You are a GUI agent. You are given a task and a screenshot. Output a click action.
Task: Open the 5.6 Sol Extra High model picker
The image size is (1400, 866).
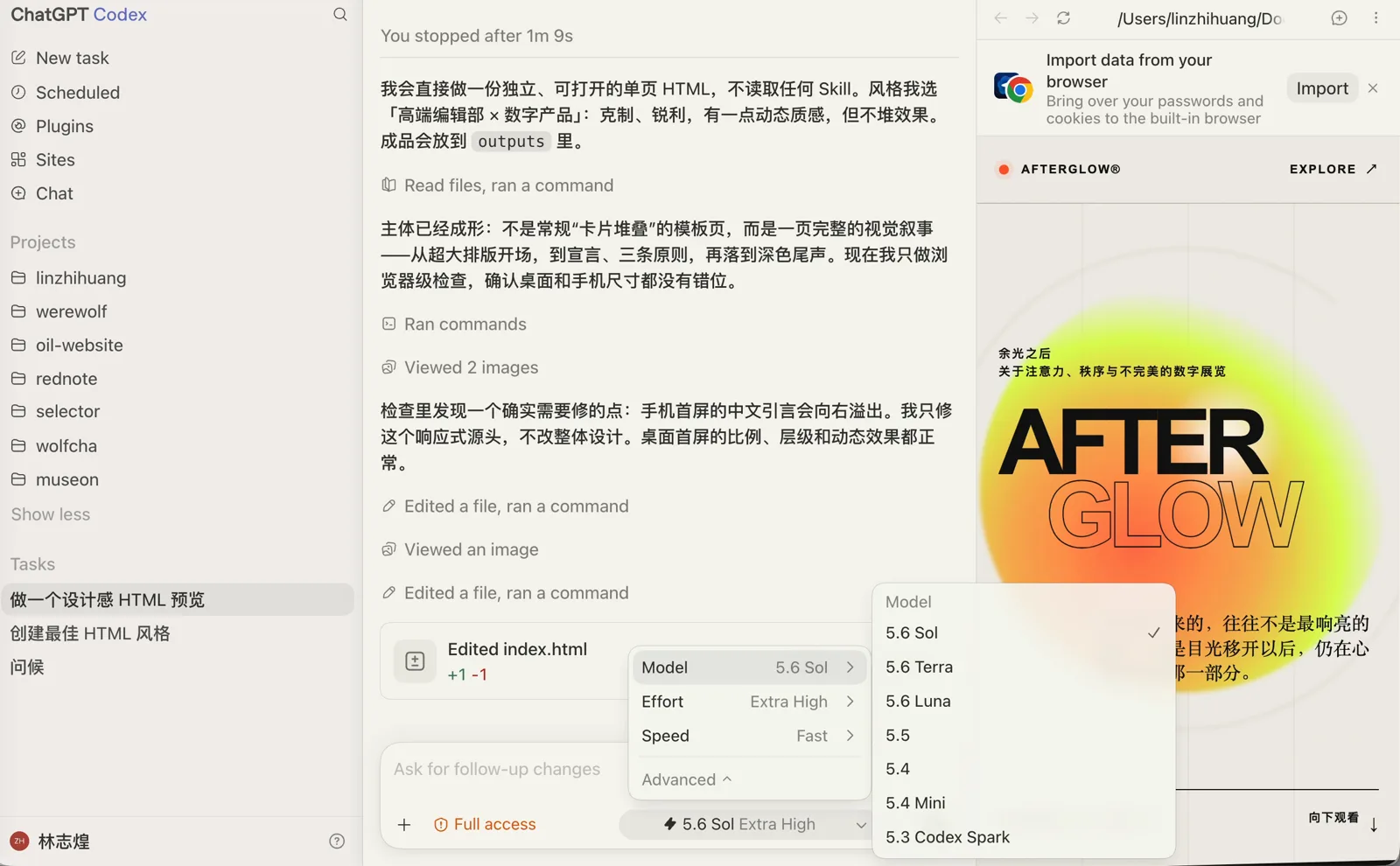(745, 824)
